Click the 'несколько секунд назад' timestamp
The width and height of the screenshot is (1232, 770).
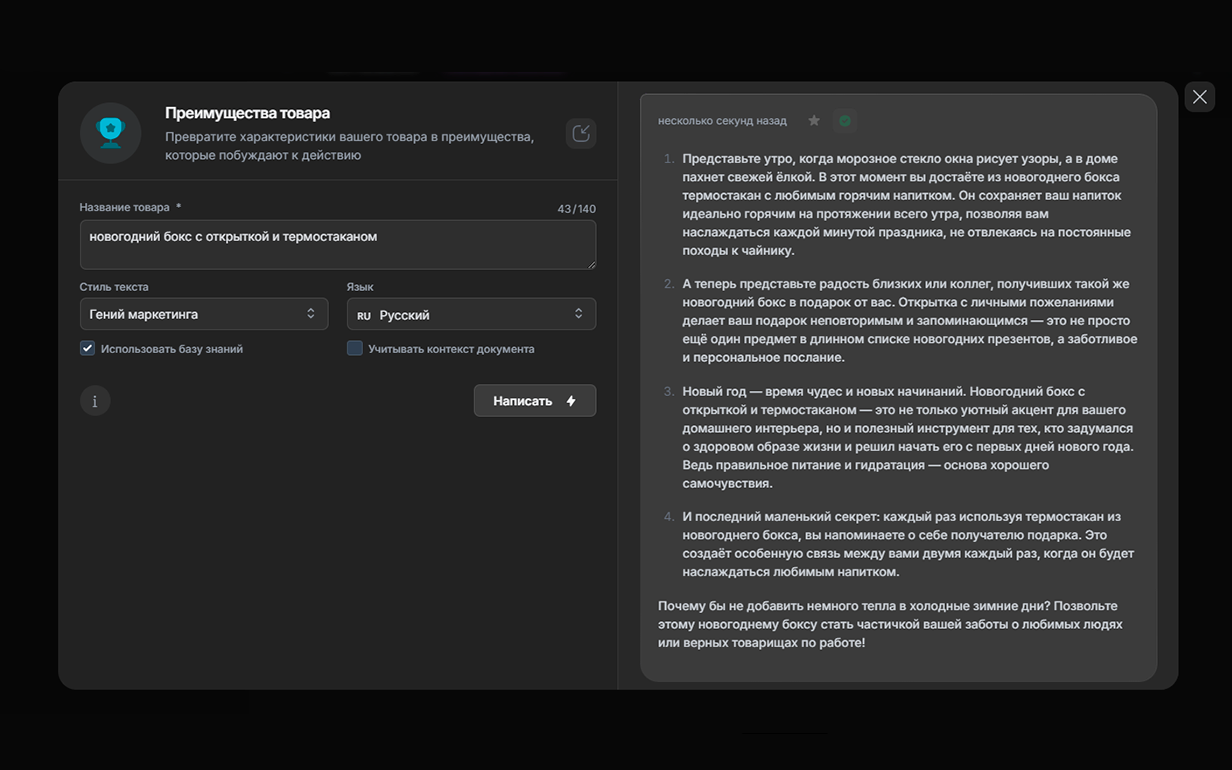[722, 121]
